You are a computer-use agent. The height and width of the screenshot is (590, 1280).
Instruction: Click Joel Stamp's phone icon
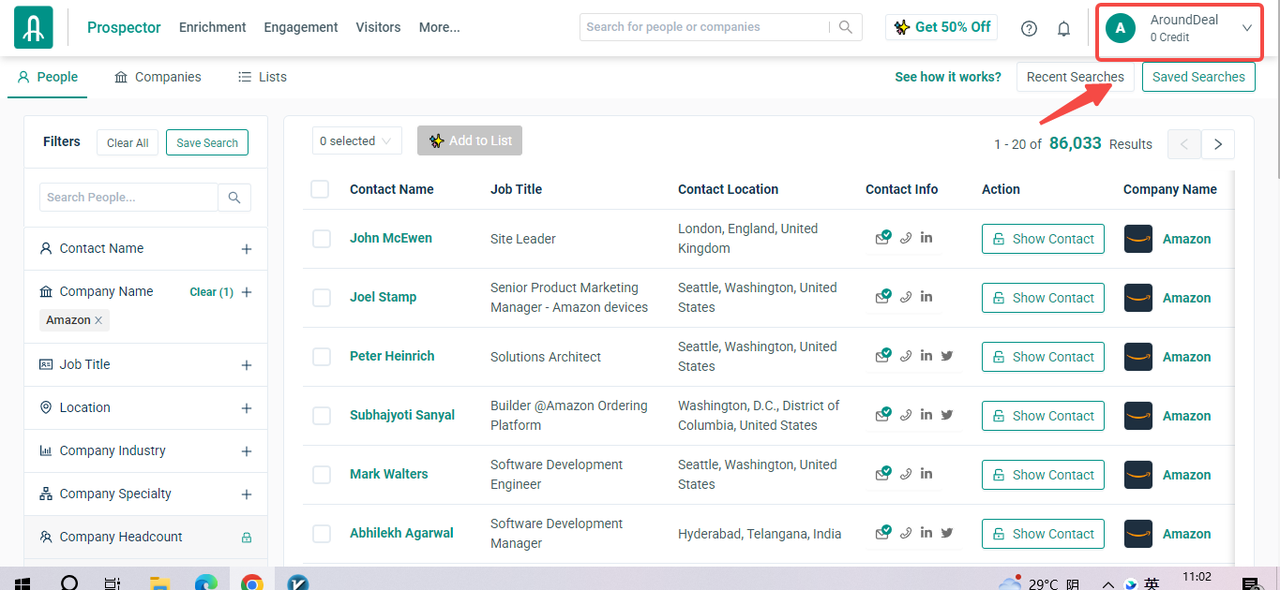coord(906,297)
